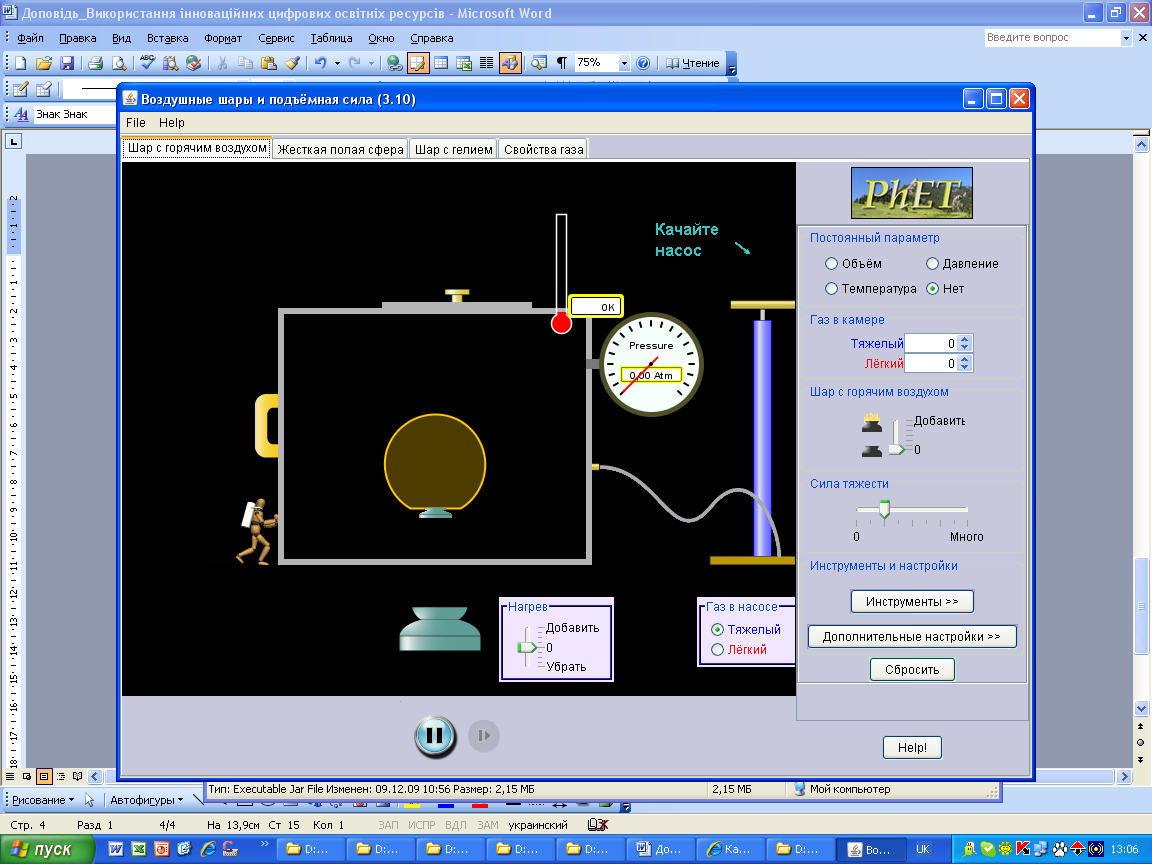Open Excel from quick launch taskbar
This screenshot has width=1152, height=864.
click(x=139, y=849)
